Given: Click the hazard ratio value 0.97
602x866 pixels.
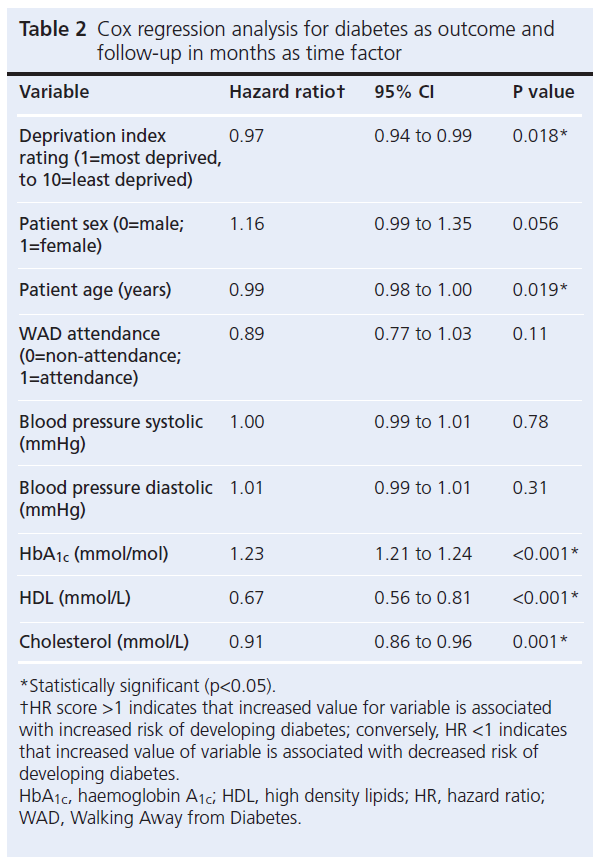Looking at the screenshot, I should point(247,136).
